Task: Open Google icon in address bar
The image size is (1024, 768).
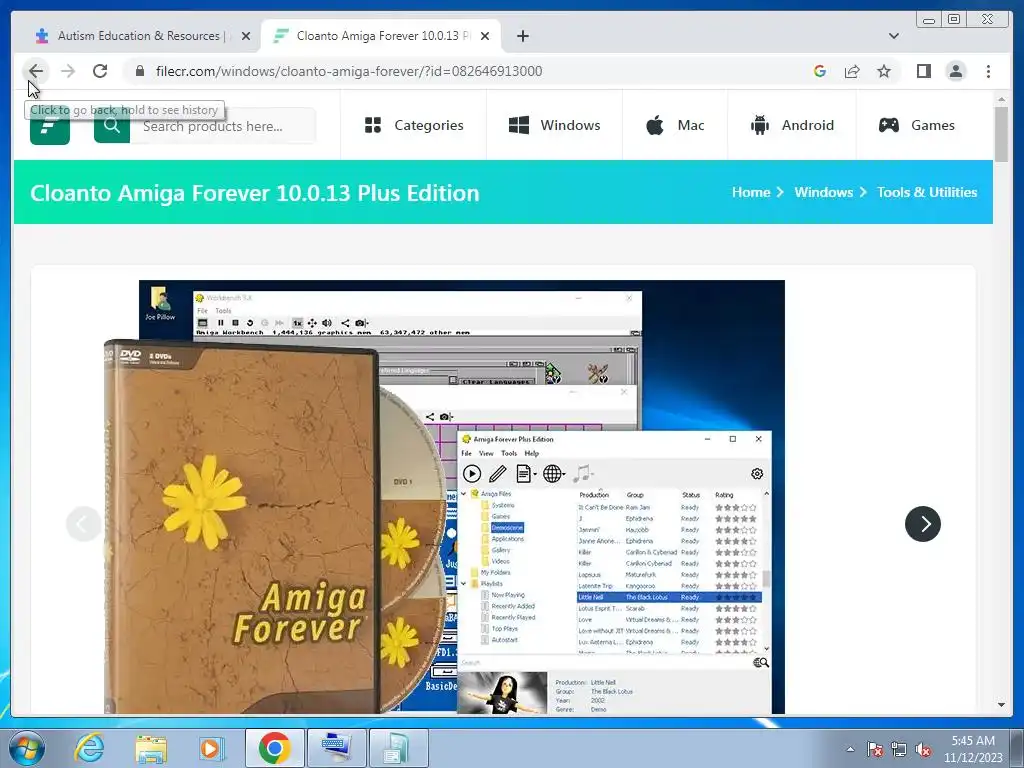Action: pos(820,71)
